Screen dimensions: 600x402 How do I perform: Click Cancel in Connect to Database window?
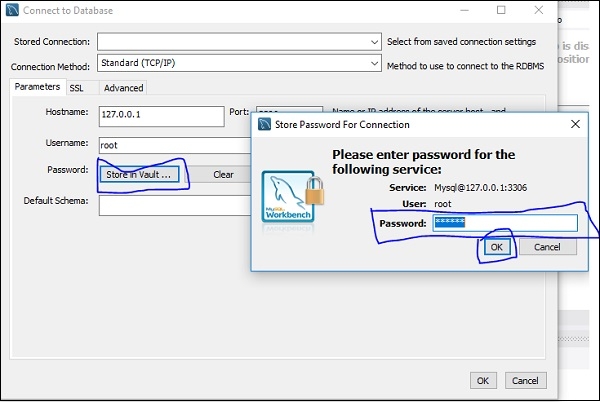coord(525,381)
